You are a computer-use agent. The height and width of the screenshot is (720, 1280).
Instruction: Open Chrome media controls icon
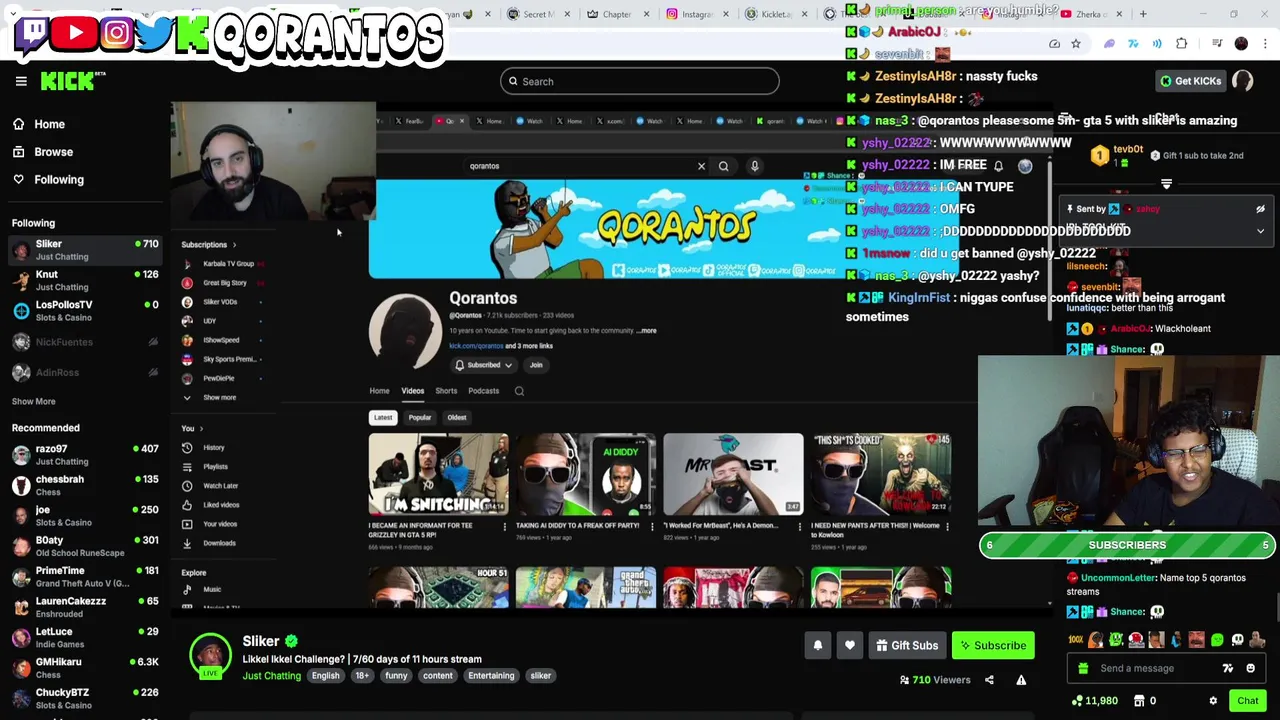pyautogui.click(x=1217, y=44)
